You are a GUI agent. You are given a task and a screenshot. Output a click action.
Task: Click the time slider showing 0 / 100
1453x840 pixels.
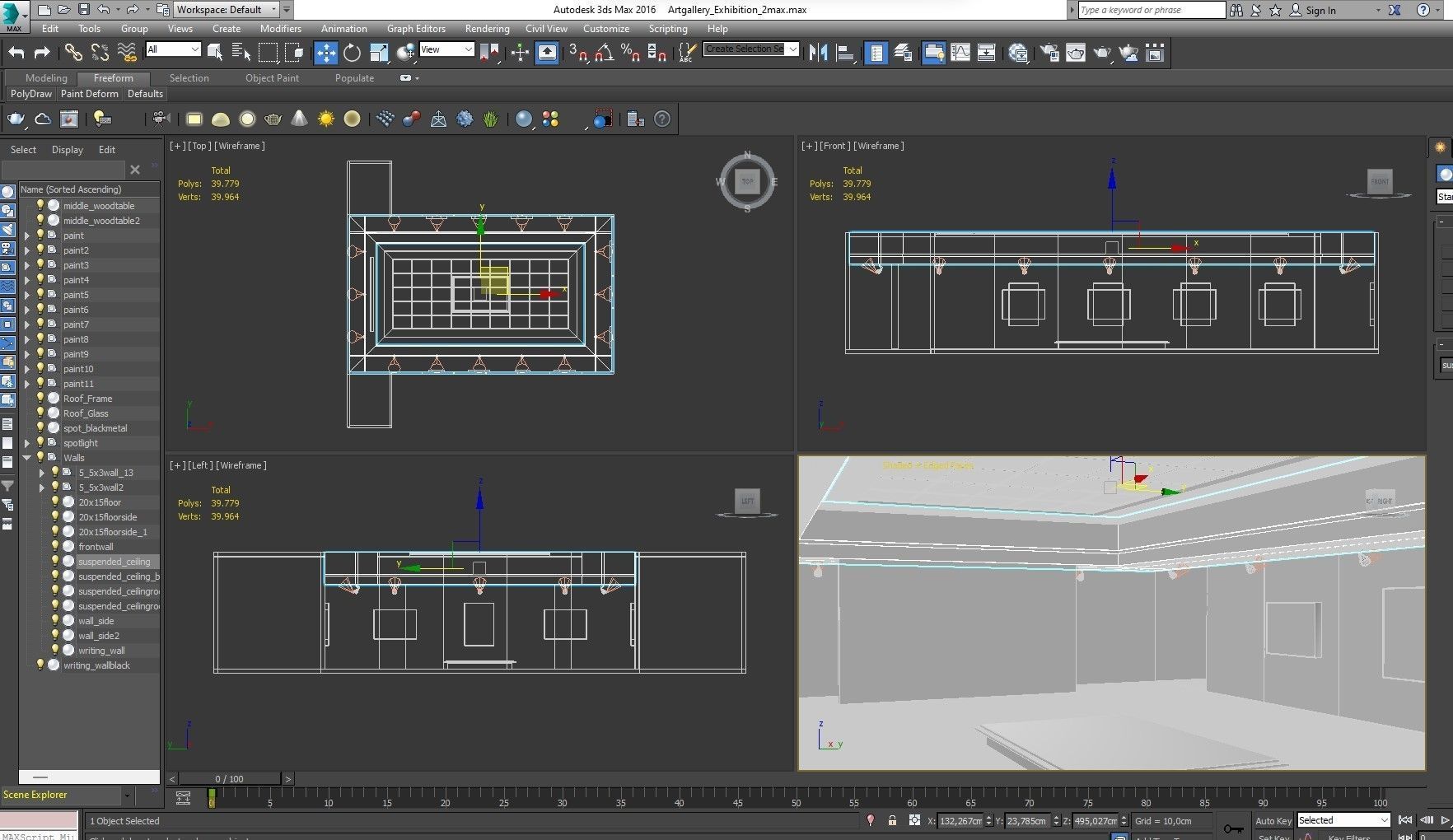pos(230,778)
